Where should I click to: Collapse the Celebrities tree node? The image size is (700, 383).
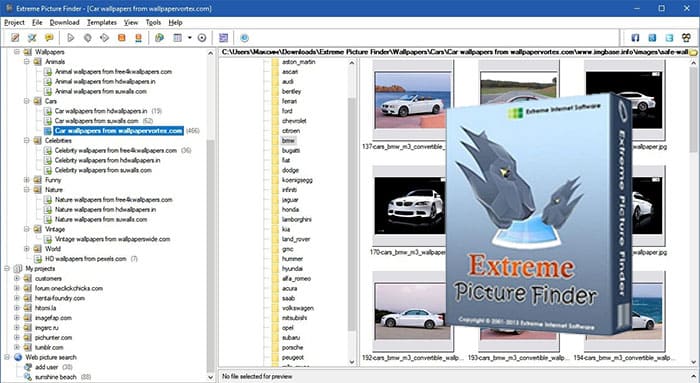(27, 140)
